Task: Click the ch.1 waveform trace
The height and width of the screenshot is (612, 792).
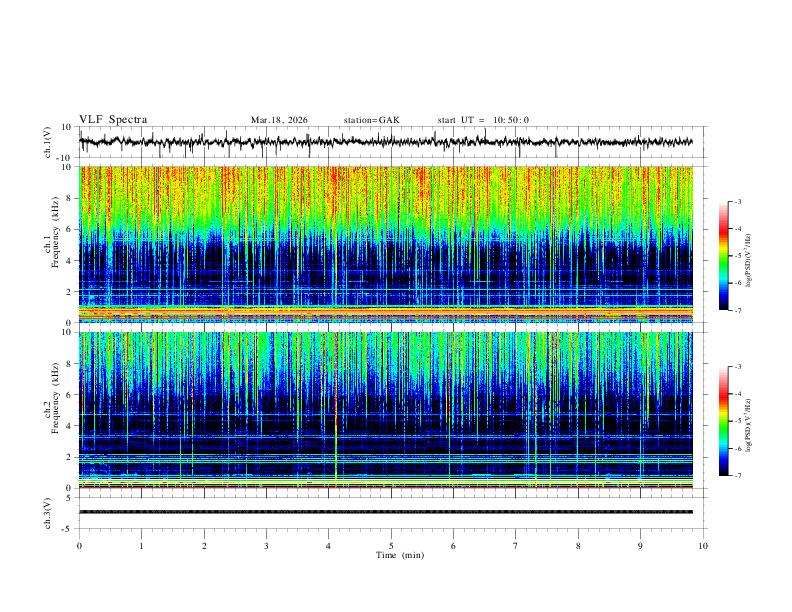Action: [x=386, y=142]
